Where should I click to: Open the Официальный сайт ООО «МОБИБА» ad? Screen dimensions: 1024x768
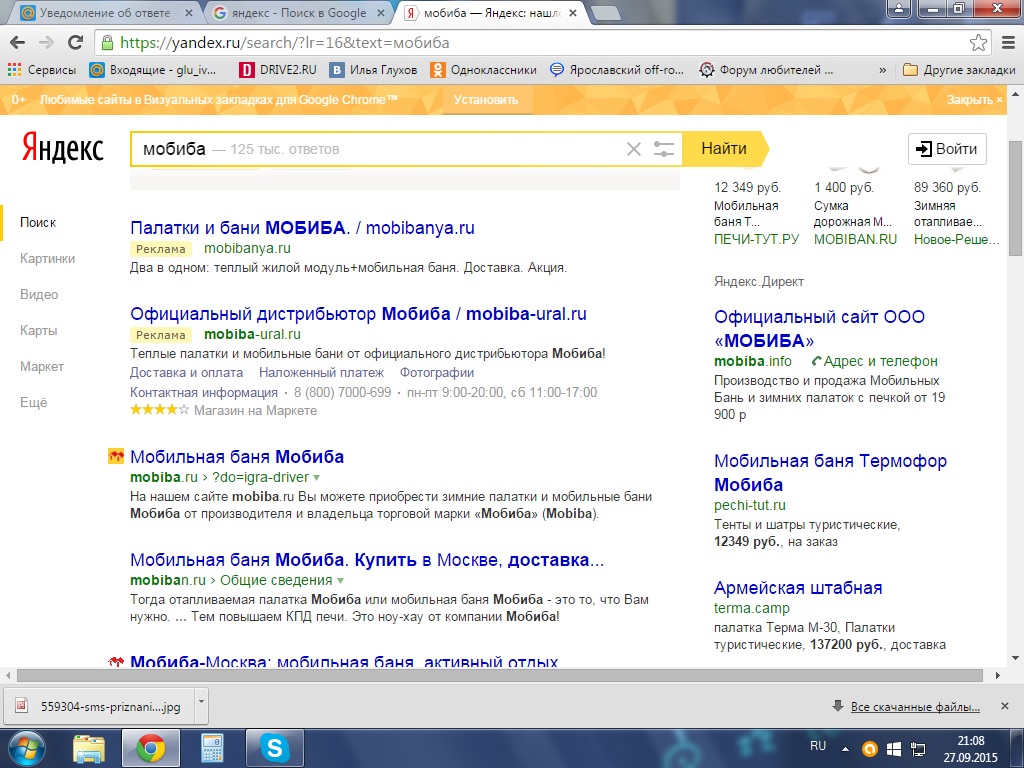tap(820, 328)
